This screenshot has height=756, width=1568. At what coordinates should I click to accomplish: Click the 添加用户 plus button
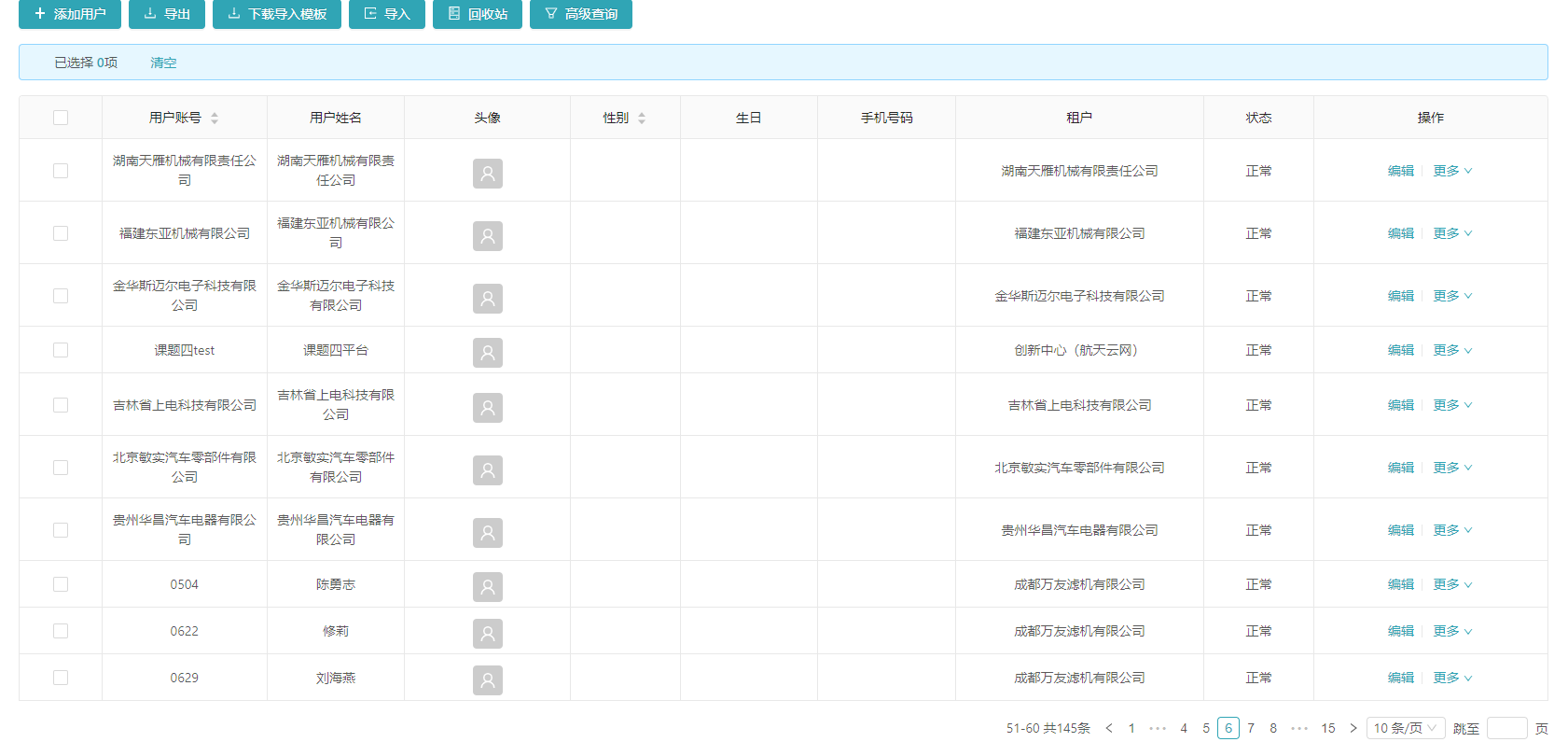[x=70, y=14]
